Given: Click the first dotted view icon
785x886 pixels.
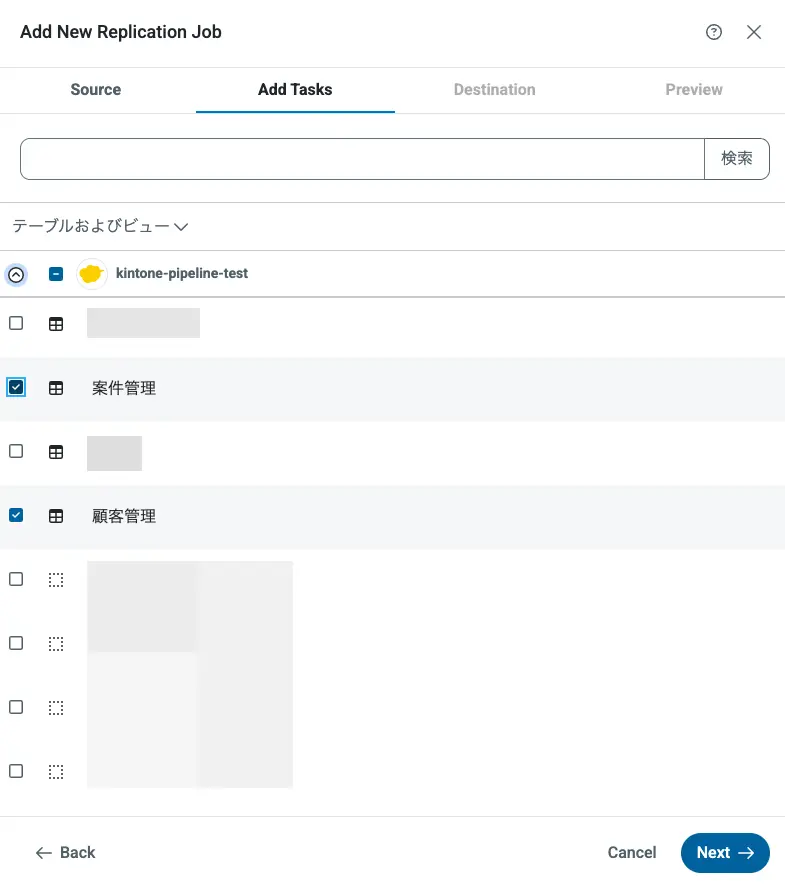Looking at the screenshot, I should tap(56, 580).
